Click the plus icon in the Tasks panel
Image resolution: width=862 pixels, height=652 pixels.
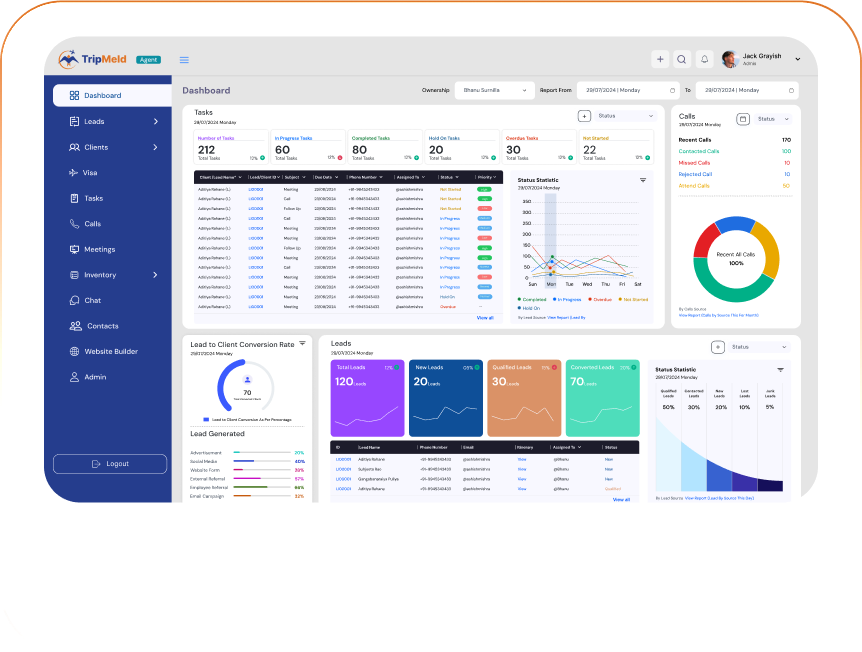(x=584, y=116)
